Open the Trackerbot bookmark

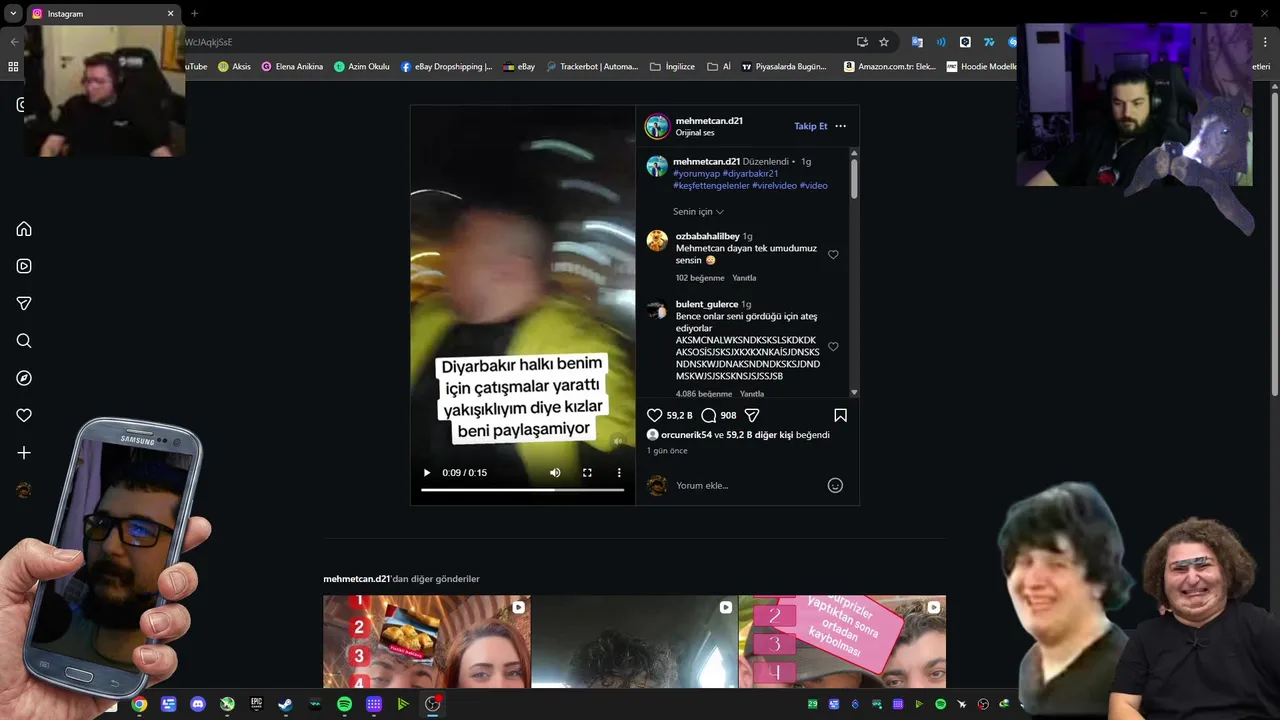click(x=591, y=67)
